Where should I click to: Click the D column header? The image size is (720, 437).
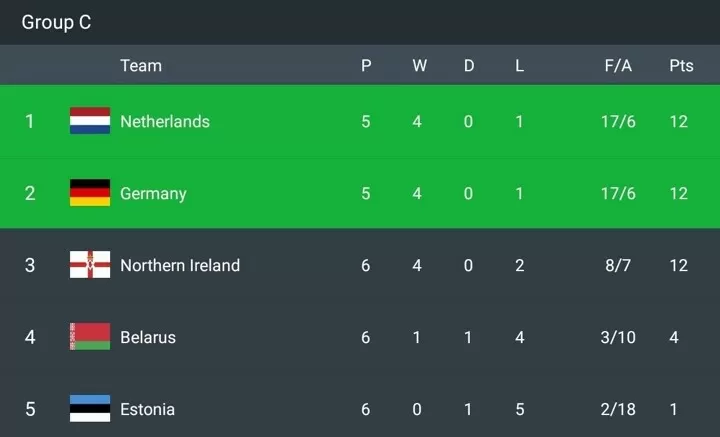point(469,66)
